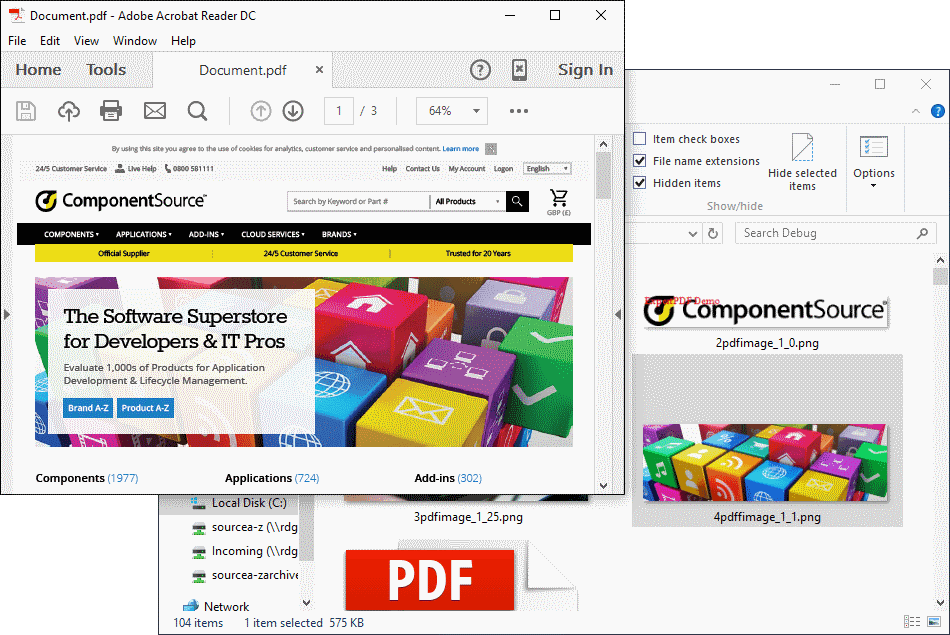
Task: Click Sign In in Acrobat Reader
Action: coord(585,70)
